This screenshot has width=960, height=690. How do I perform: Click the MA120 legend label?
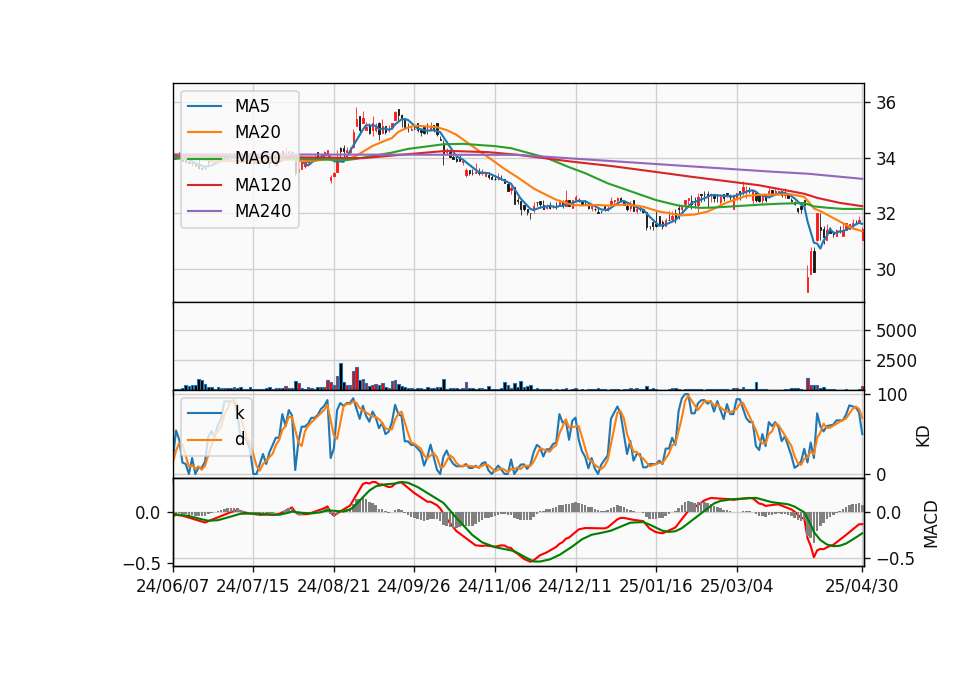(263, 185)
